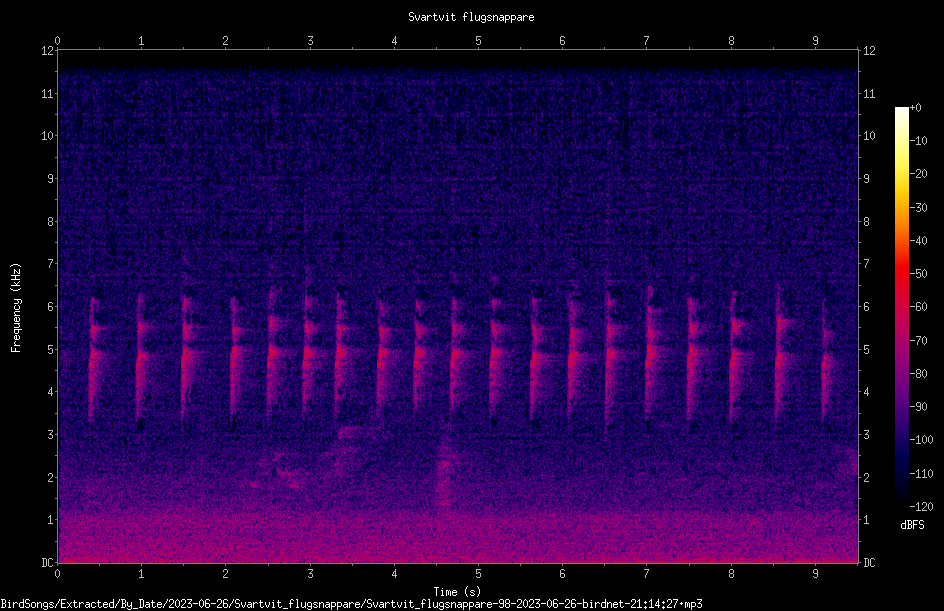Image resolution: width=944 pixels, height=611 pixels.
Task: Click the '-120' colorbar tick label
Action: (x=921, y=507)
